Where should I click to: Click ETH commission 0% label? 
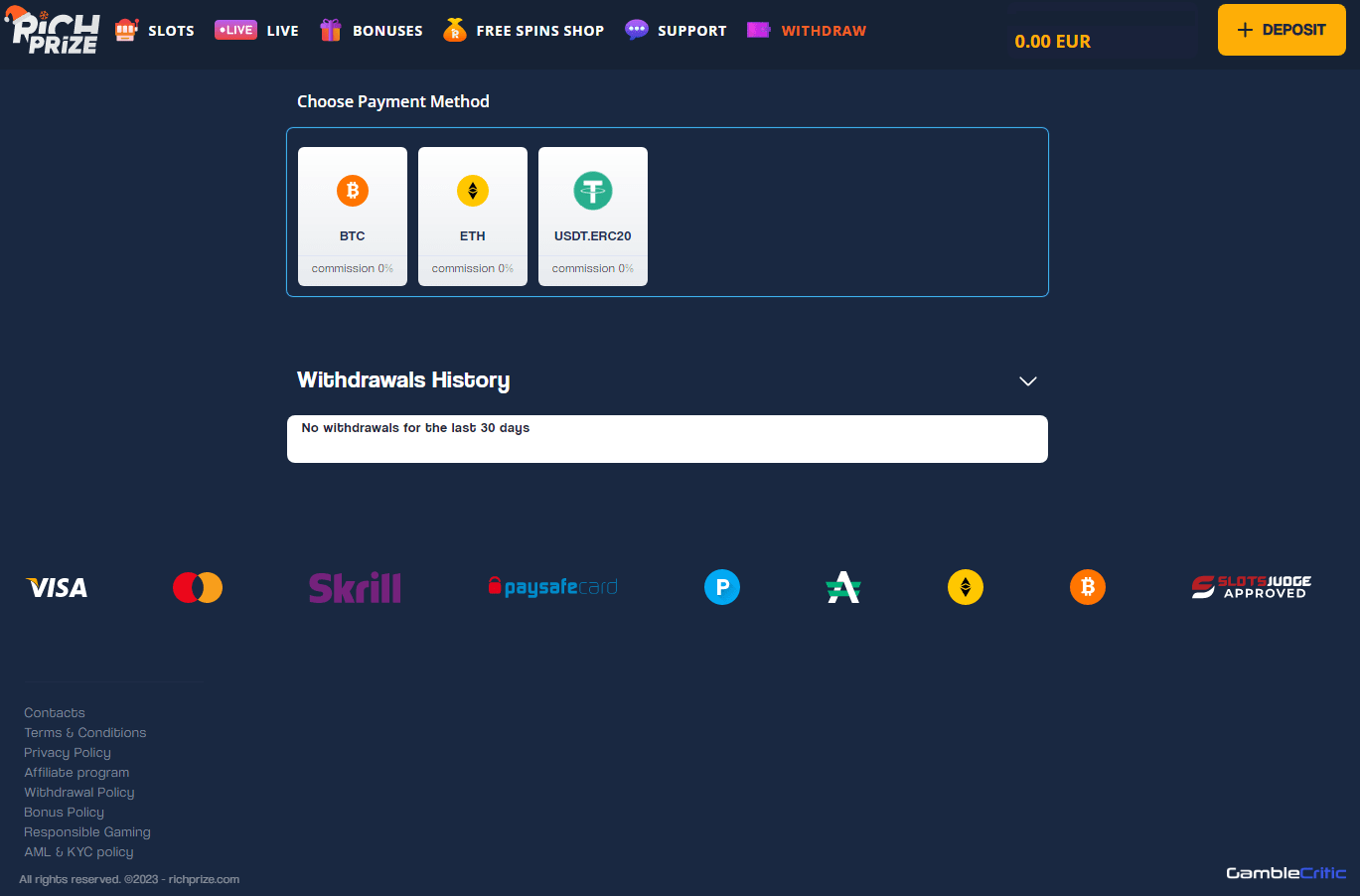click(x=473, y=268)
